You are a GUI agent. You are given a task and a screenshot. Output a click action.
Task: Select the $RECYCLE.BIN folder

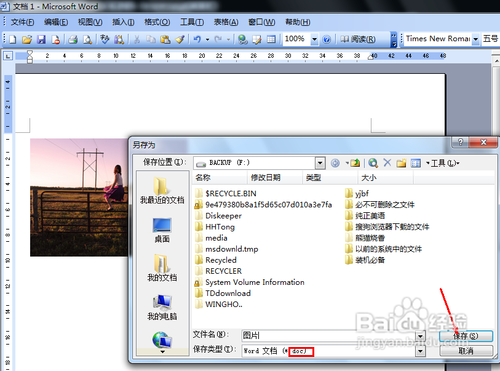(x=226, y=194)
